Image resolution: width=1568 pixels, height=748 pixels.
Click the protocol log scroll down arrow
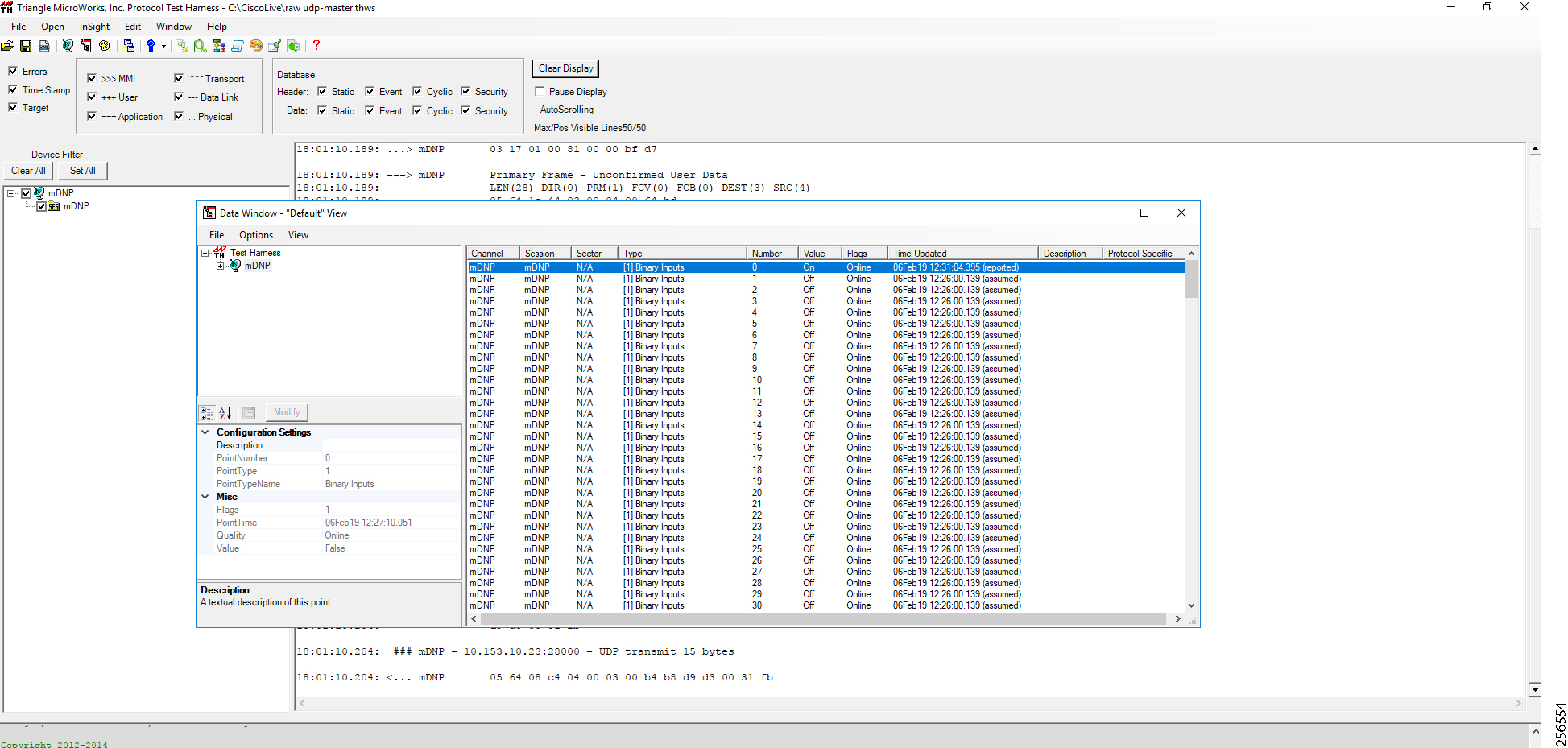(1535, 689)
